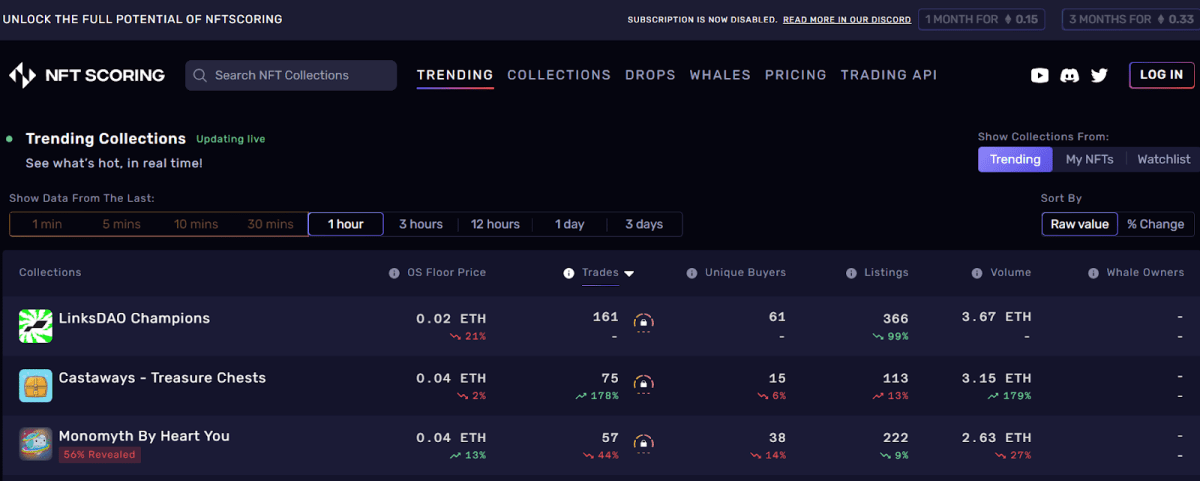Select the 3 days time range

pos(644,224)
